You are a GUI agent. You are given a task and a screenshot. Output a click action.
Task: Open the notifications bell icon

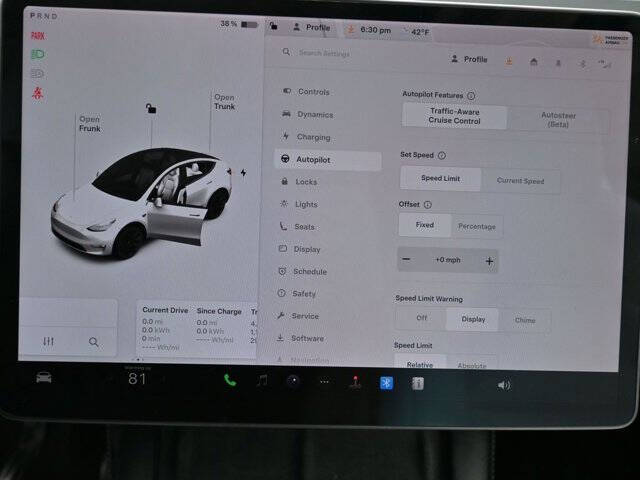(x=558, y=63)
